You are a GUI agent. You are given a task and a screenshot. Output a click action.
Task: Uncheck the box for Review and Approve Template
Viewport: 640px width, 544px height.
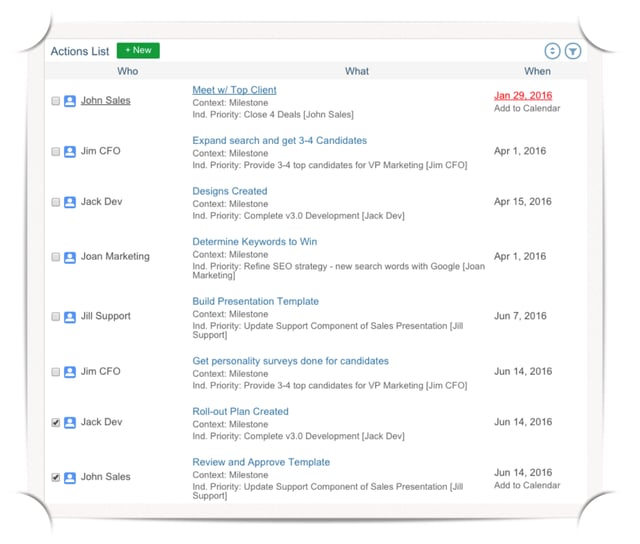56,477
